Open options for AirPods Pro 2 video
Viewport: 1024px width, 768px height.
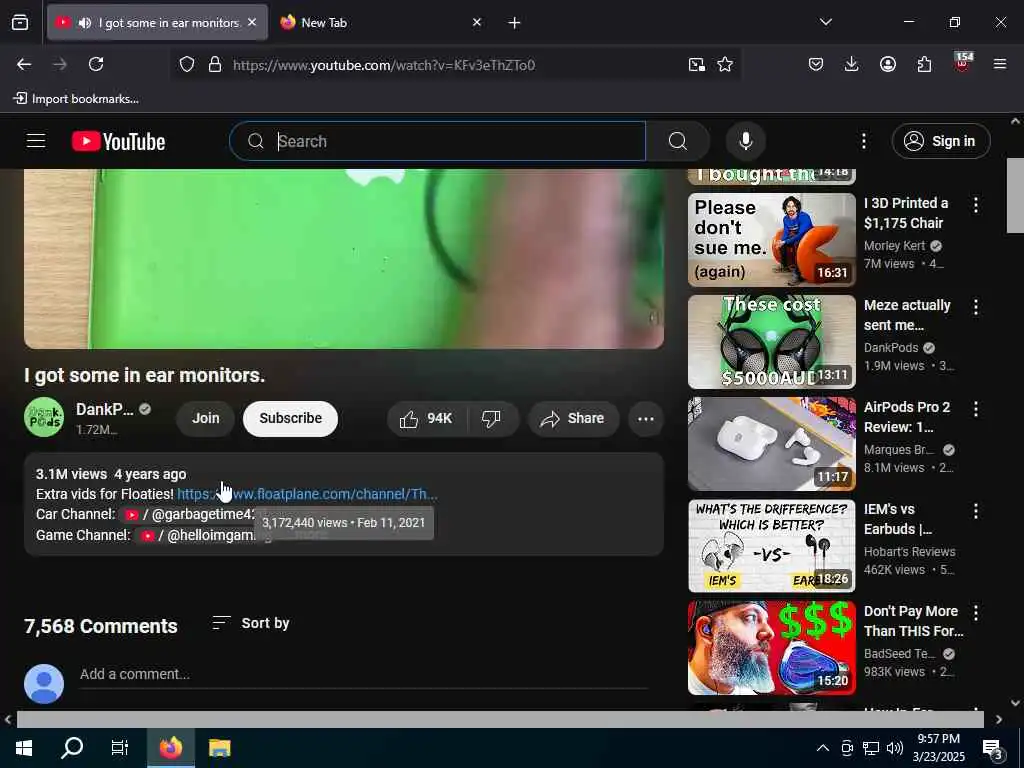coord(976,409)
